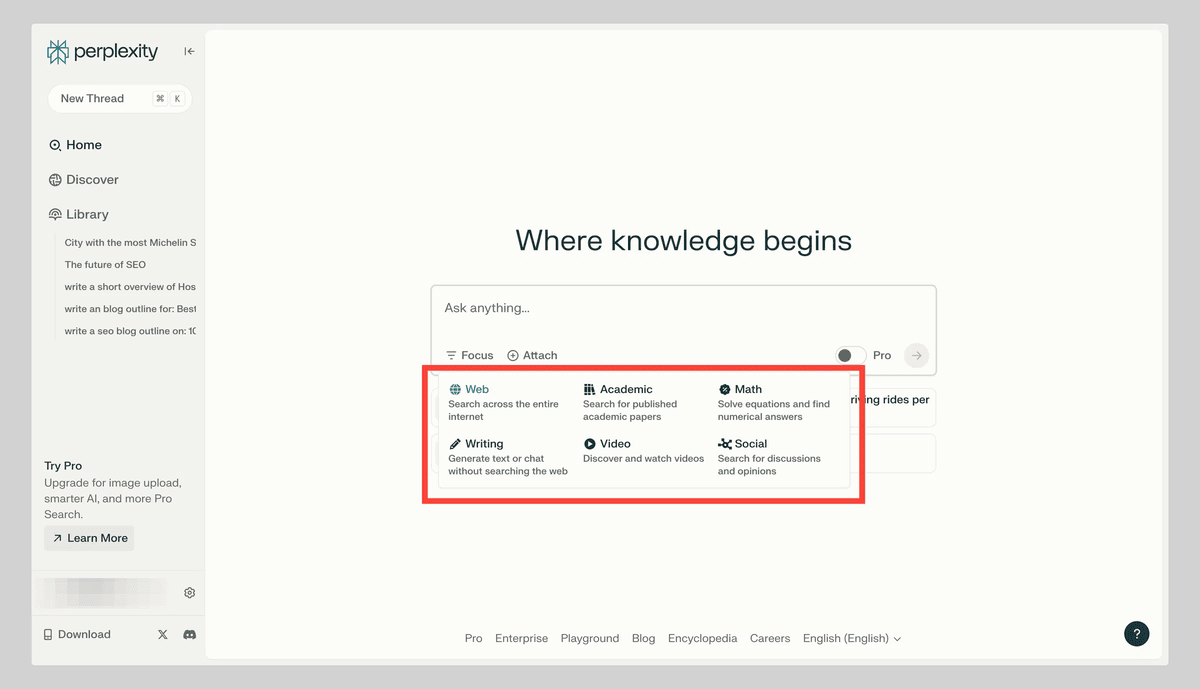1200x689 pixels.
Task: Attach a file with the Attach button
Action: (532, 355)
